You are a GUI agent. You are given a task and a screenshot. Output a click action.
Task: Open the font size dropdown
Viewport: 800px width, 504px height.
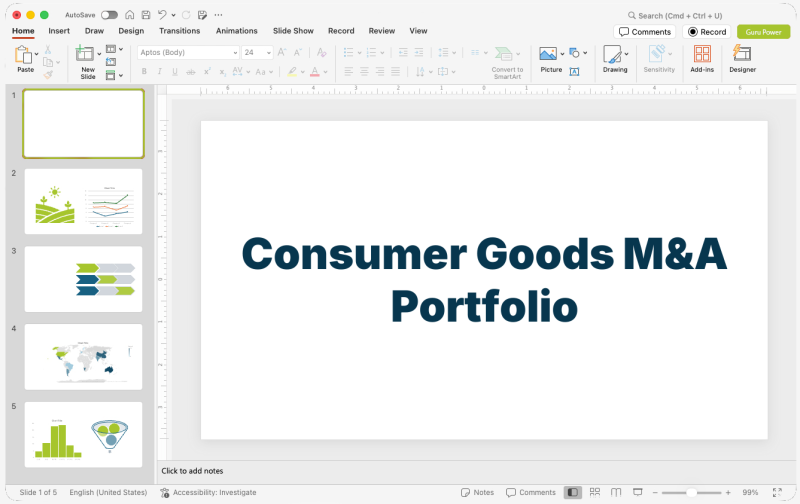(x=269, y=53)
